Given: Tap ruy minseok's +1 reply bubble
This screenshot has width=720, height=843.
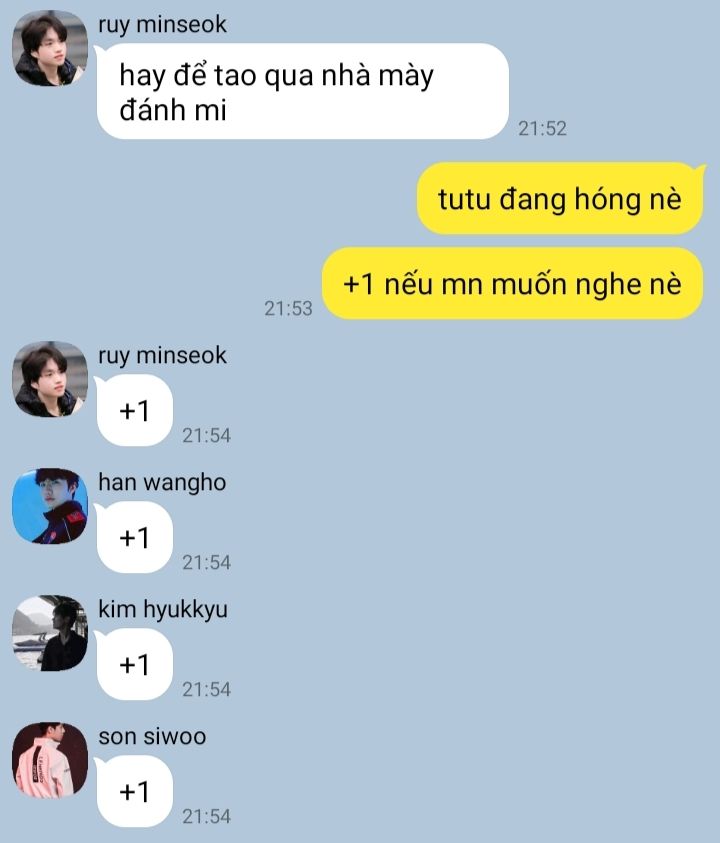Looking at the screenshot, I should (134, 411).
